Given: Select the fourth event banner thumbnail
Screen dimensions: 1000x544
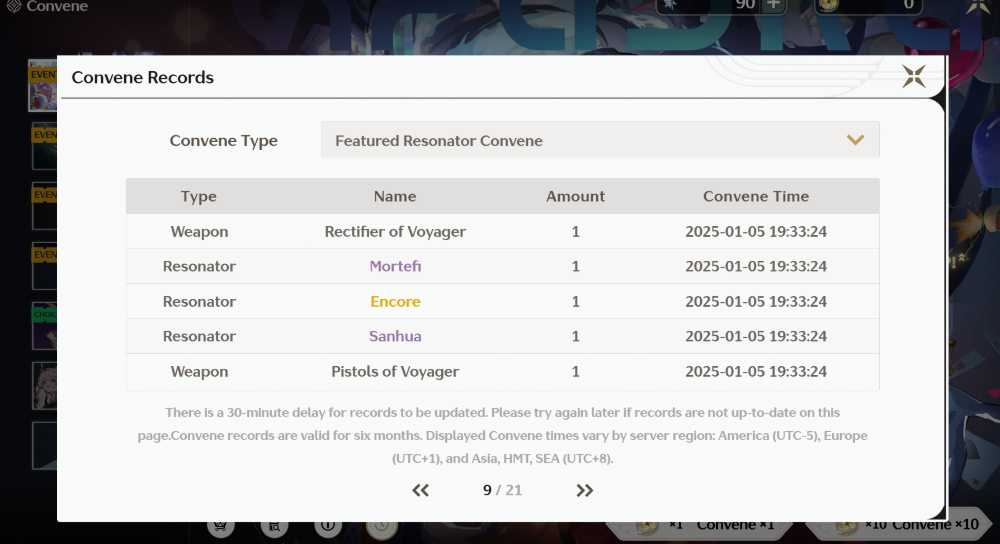Looking at the screenshot, I should pyautogui.click(x=44, y=266).
